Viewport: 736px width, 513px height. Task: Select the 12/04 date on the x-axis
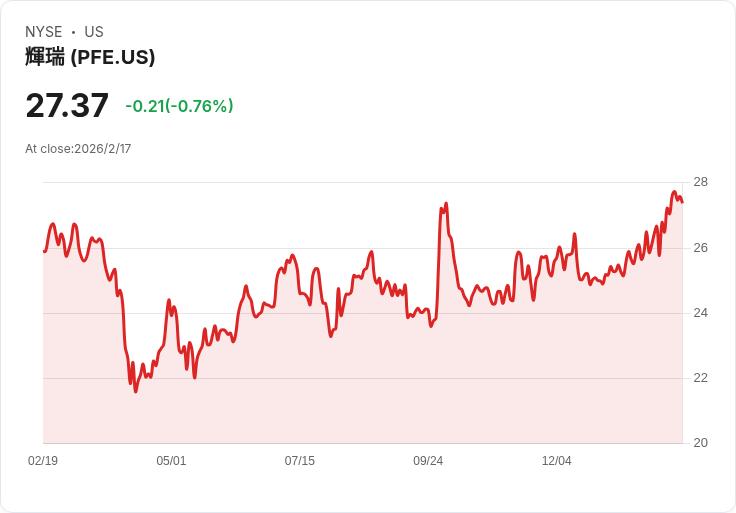(x=556, y=461)
